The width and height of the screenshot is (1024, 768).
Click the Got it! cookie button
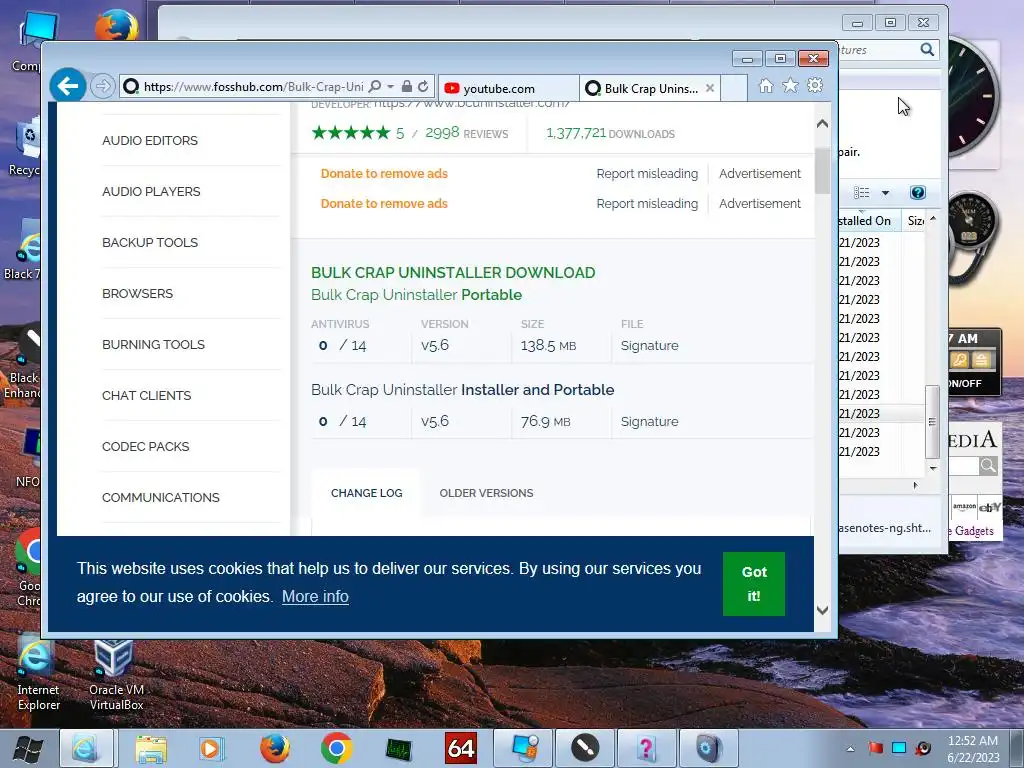tap(754, 584)
